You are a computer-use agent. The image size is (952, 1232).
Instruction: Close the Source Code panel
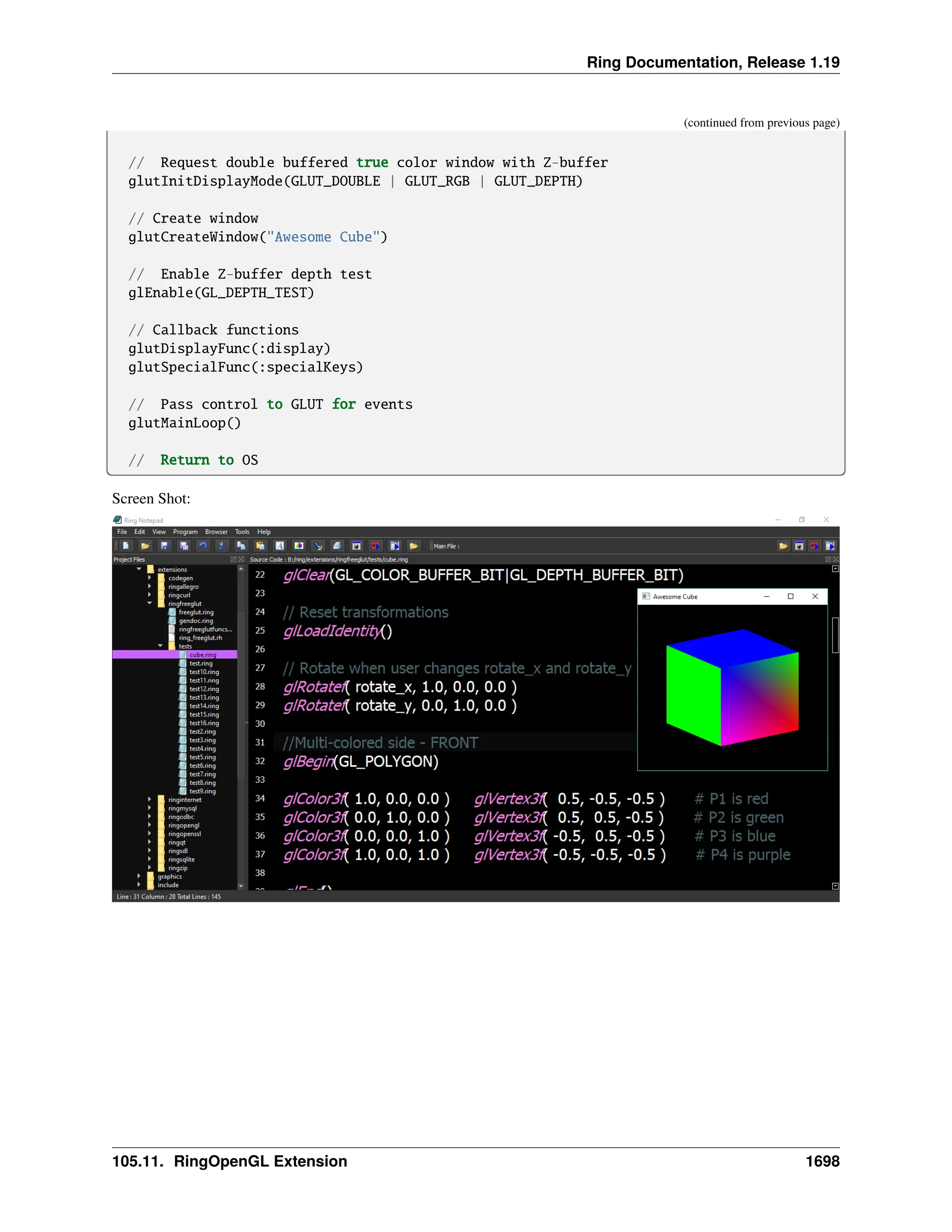[836, 560]
